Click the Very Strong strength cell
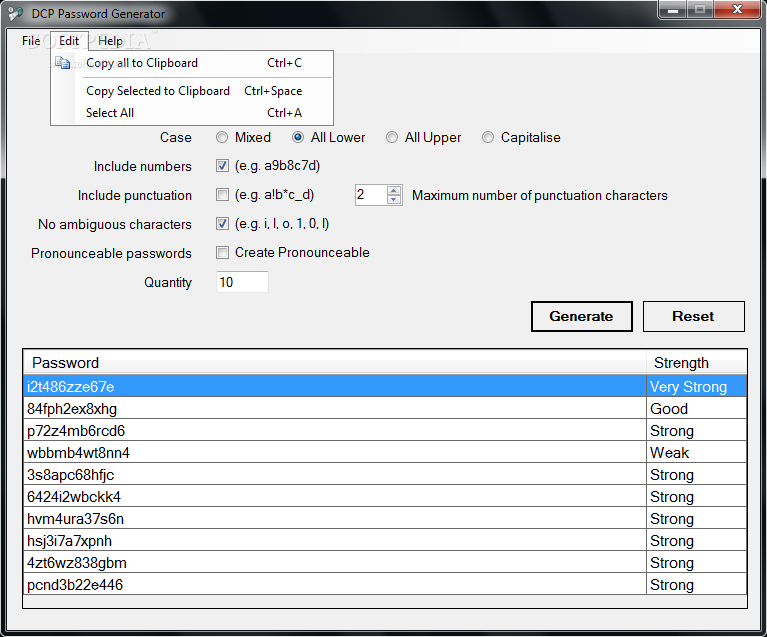 (697, 387)
